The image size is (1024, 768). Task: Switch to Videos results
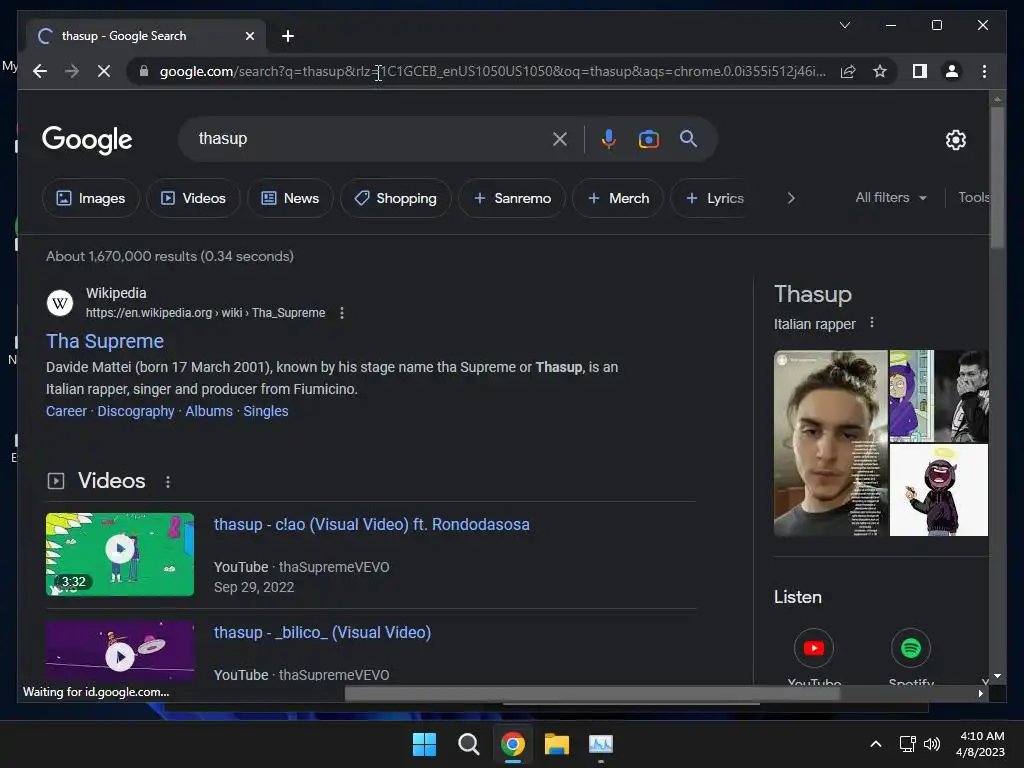[193, 198]
